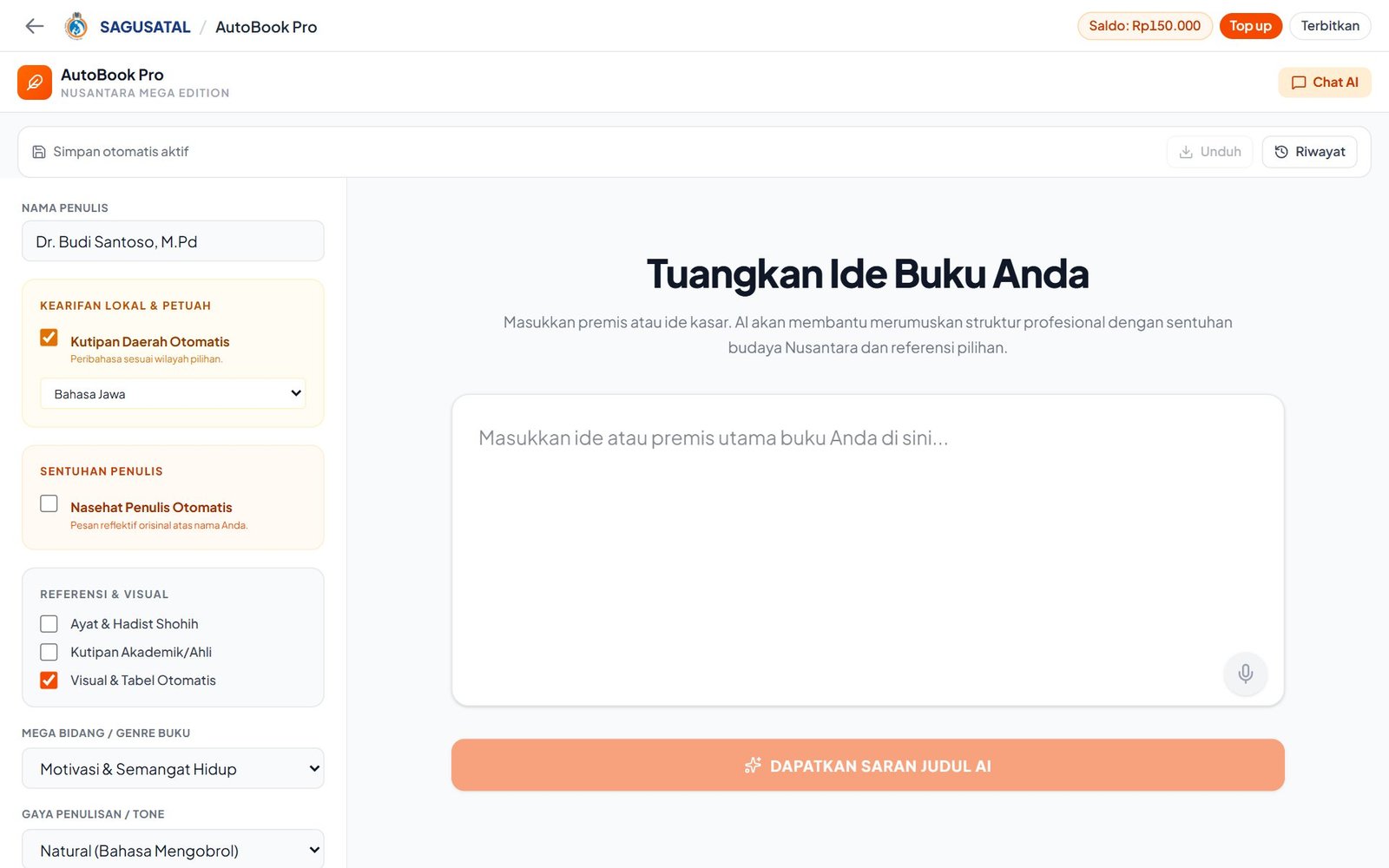This screenshot has height=868, width=1389.
Task: Click the Terbitkan publish button
Action: pos(1330,26)
